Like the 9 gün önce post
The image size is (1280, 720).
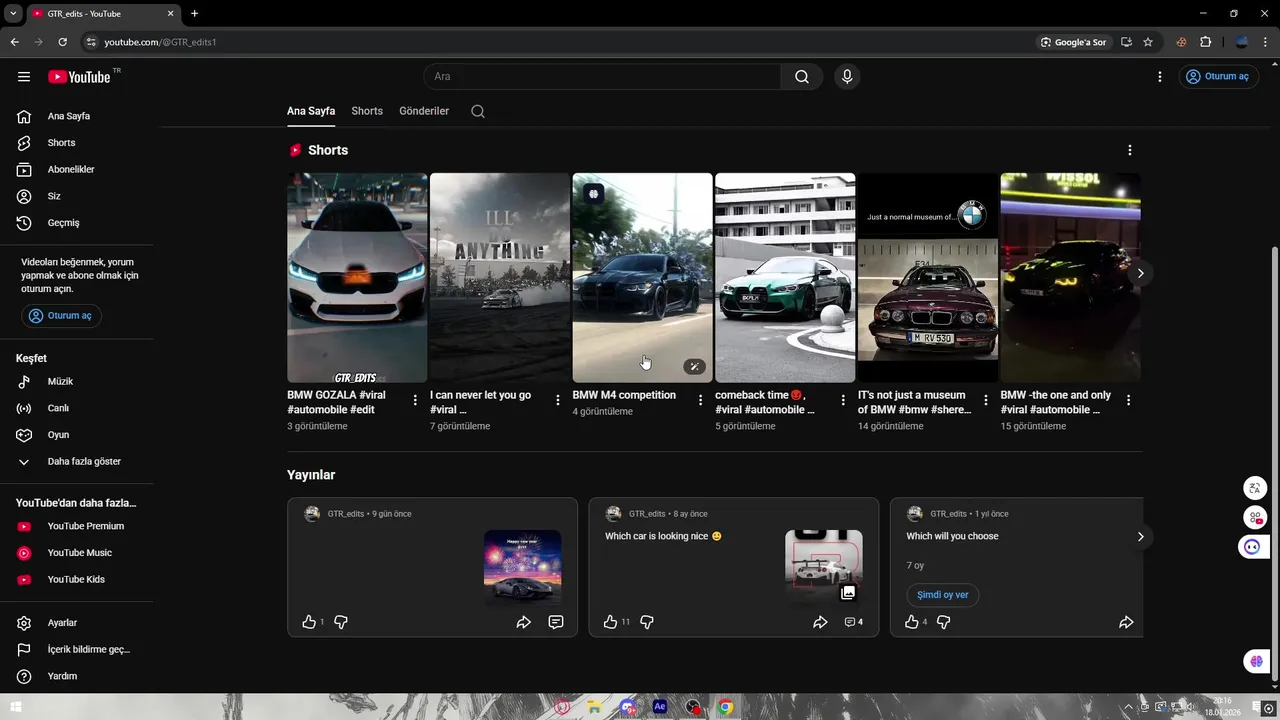(309, 622)
